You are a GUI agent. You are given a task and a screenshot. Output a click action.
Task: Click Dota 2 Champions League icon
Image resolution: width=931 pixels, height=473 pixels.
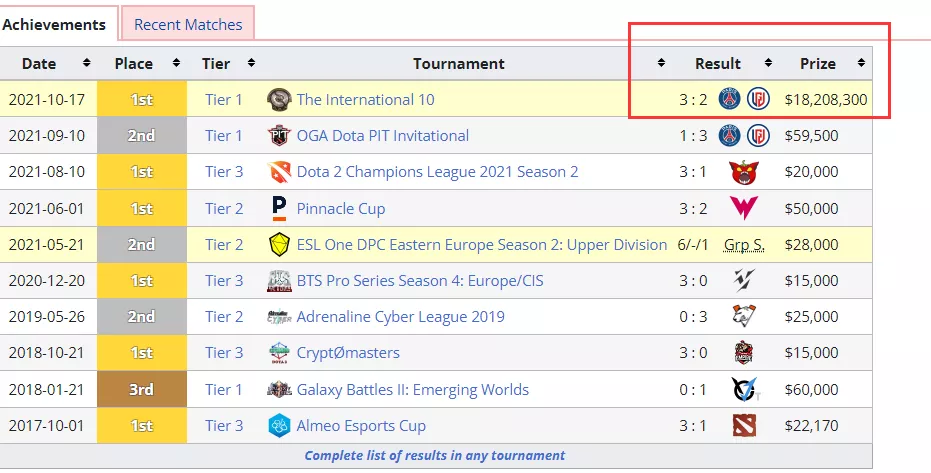pyautogui.click(x=279, y=172)
